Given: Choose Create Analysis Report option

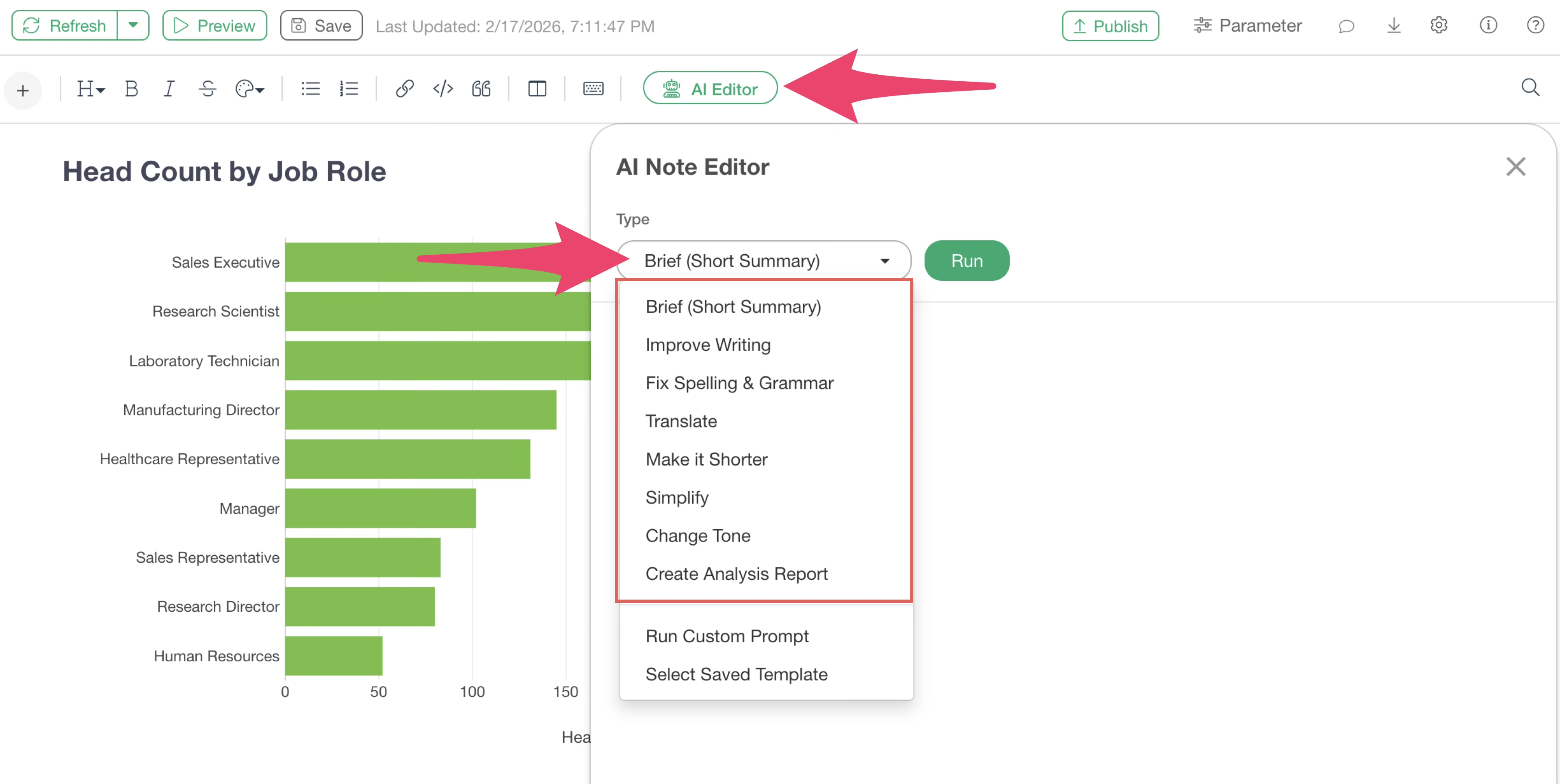Looking at the screenshot, I should point(736,574).
